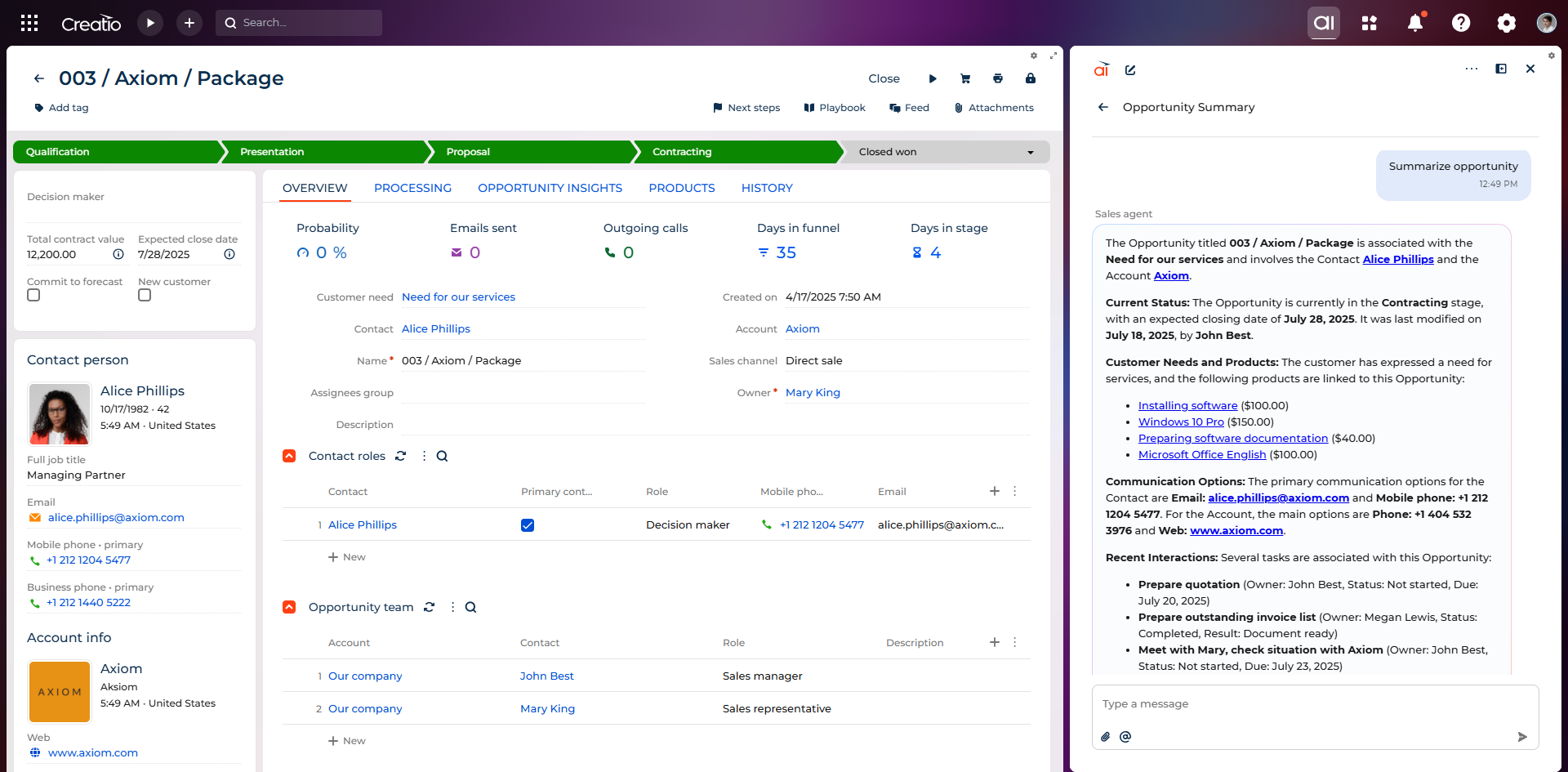Dock the AI panel using the layout icon

tap(1501, 69)
